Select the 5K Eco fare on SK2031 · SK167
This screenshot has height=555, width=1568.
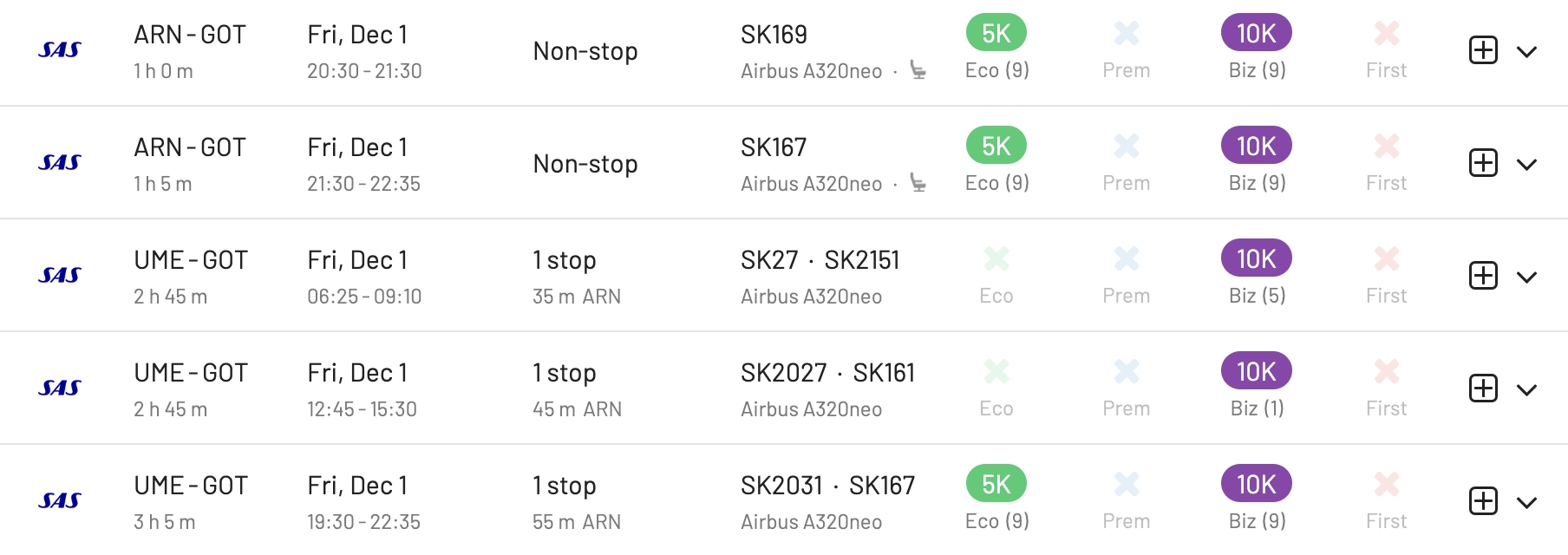tap(996, 484)
